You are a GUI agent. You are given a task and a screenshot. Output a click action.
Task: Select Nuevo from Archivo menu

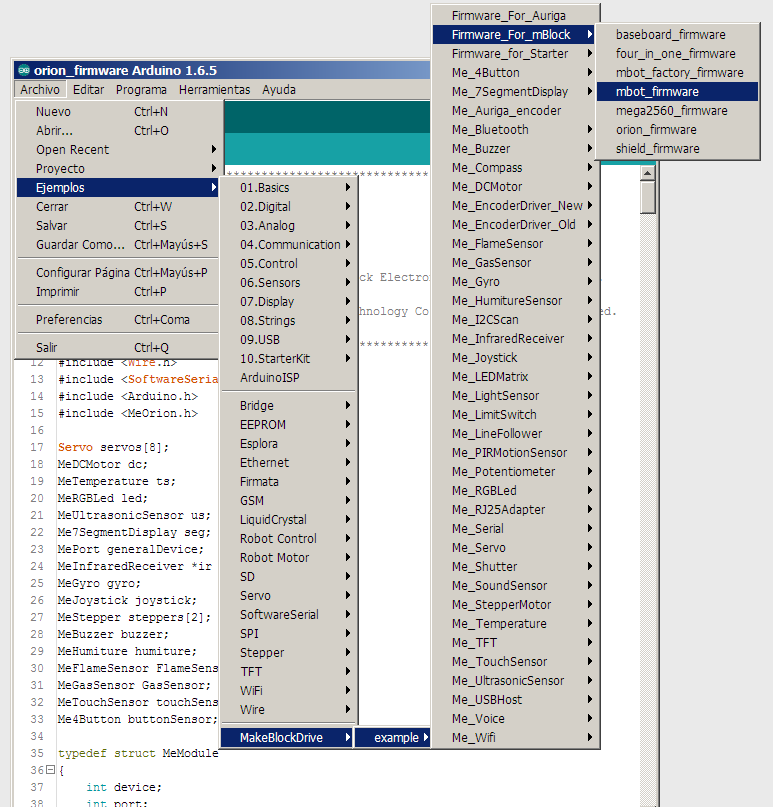(118, 112)
